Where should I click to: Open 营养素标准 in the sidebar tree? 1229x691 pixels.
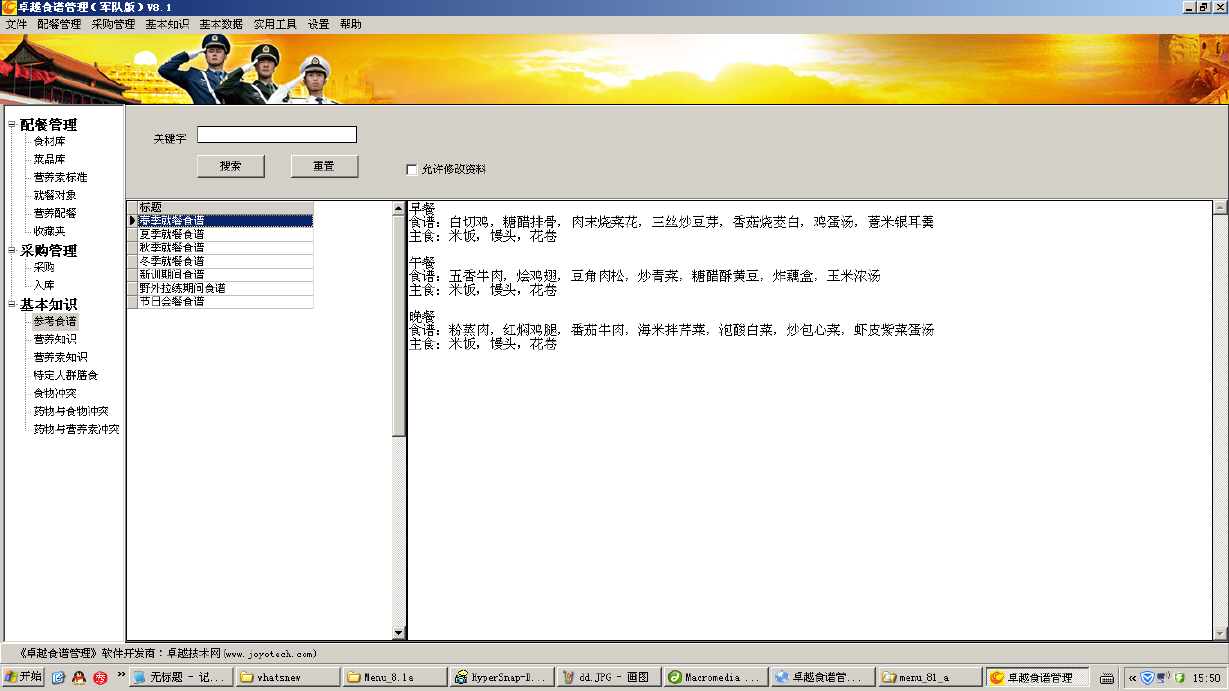click(x=60, y=178)
